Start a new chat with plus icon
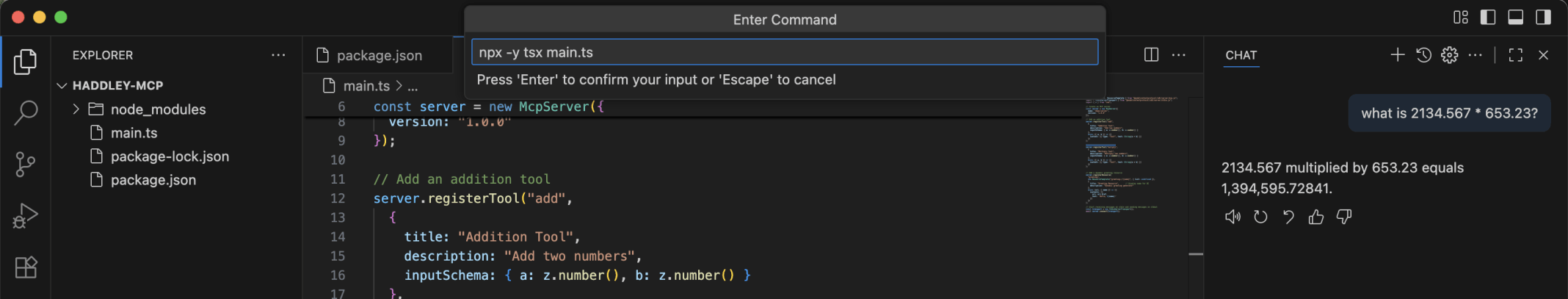Image resolution: width=1568 pixels, height=299 pixels. 1397,55
